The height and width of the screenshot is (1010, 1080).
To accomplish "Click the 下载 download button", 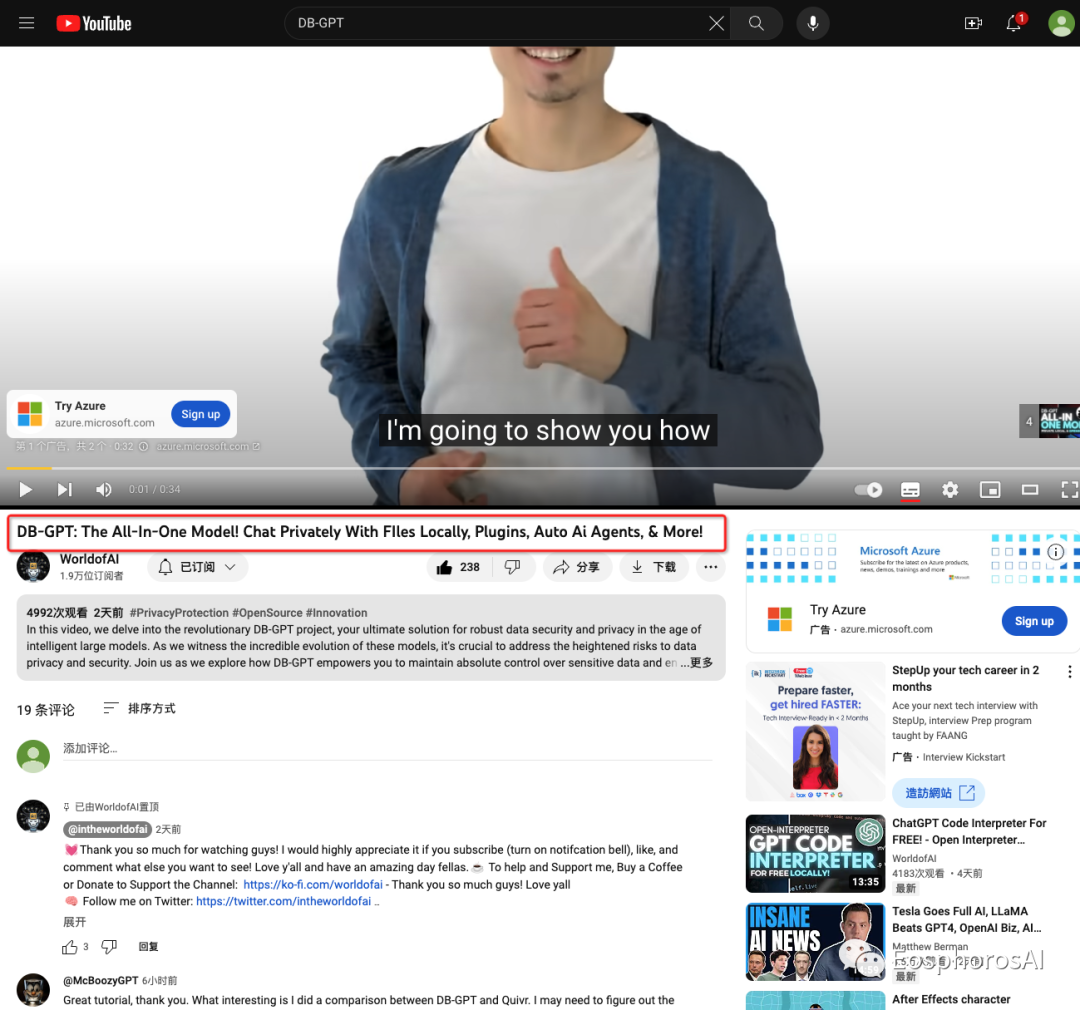I will coord(654,567).
